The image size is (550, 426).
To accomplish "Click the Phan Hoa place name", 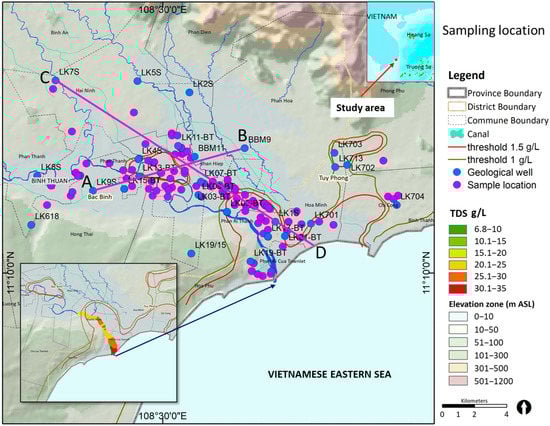I will tap(282, 100).
